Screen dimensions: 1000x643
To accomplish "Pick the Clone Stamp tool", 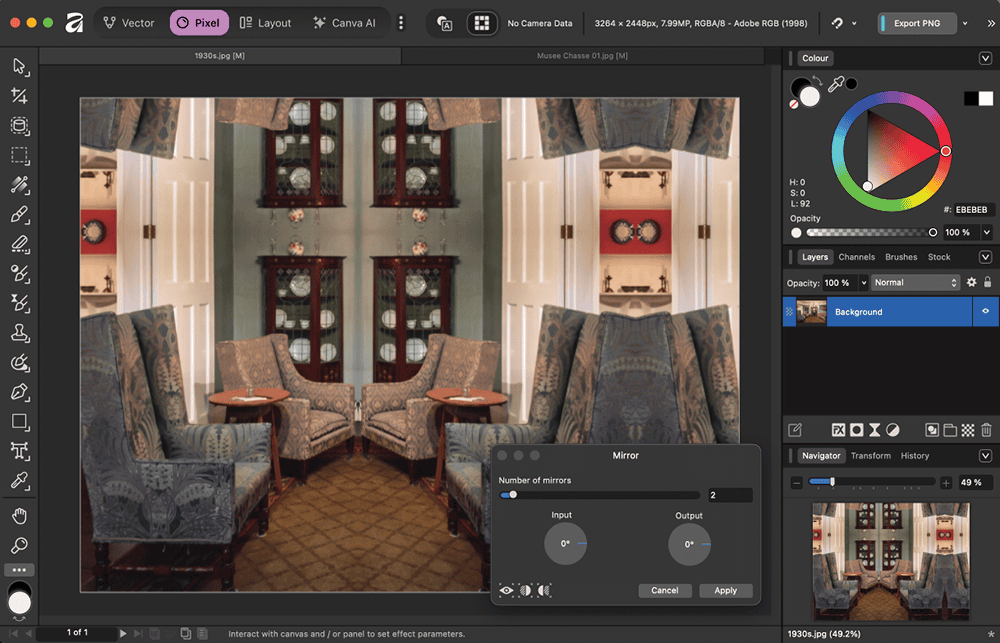I will pos(19,333).
